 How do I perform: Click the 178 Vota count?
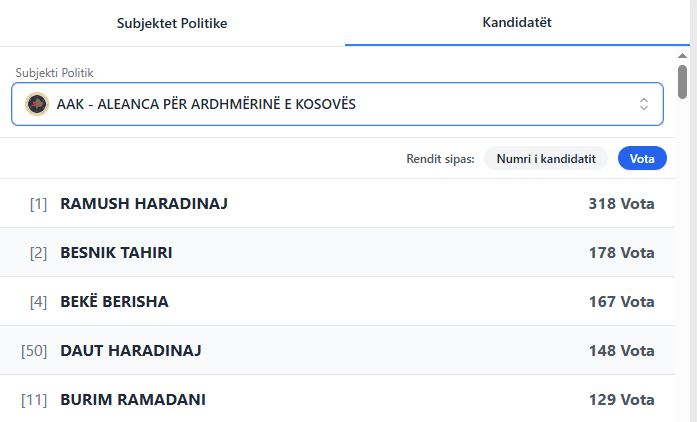coord(621,253)
